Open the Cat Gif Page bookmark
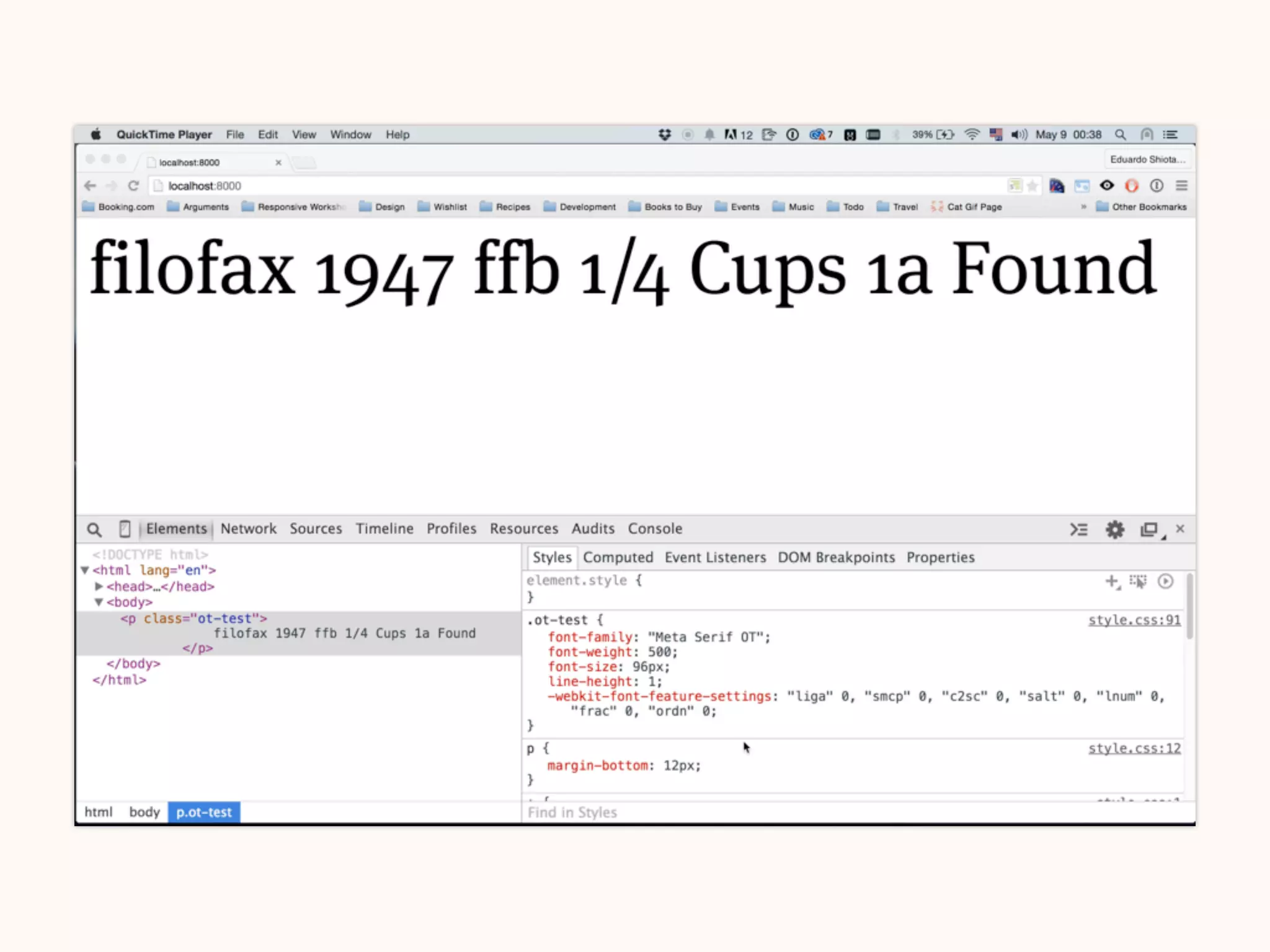 (966, 206)
